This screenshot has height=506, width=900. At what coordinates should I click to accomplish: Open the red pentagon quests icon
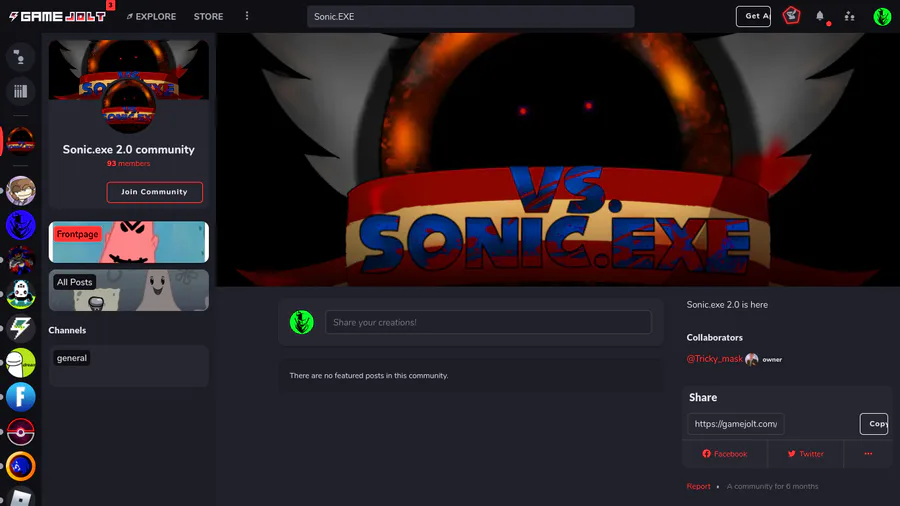(792, 15)
